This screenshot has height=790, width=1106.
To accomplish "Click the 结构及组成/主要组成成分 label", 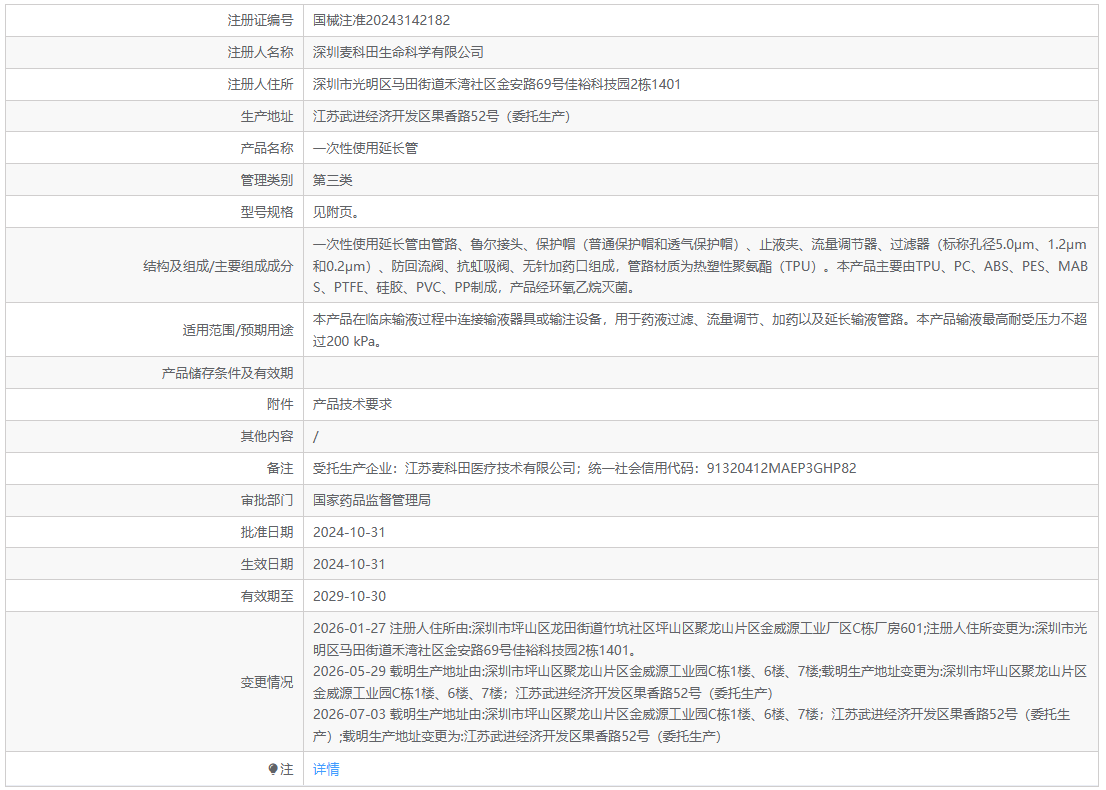I will click(218, 266).
